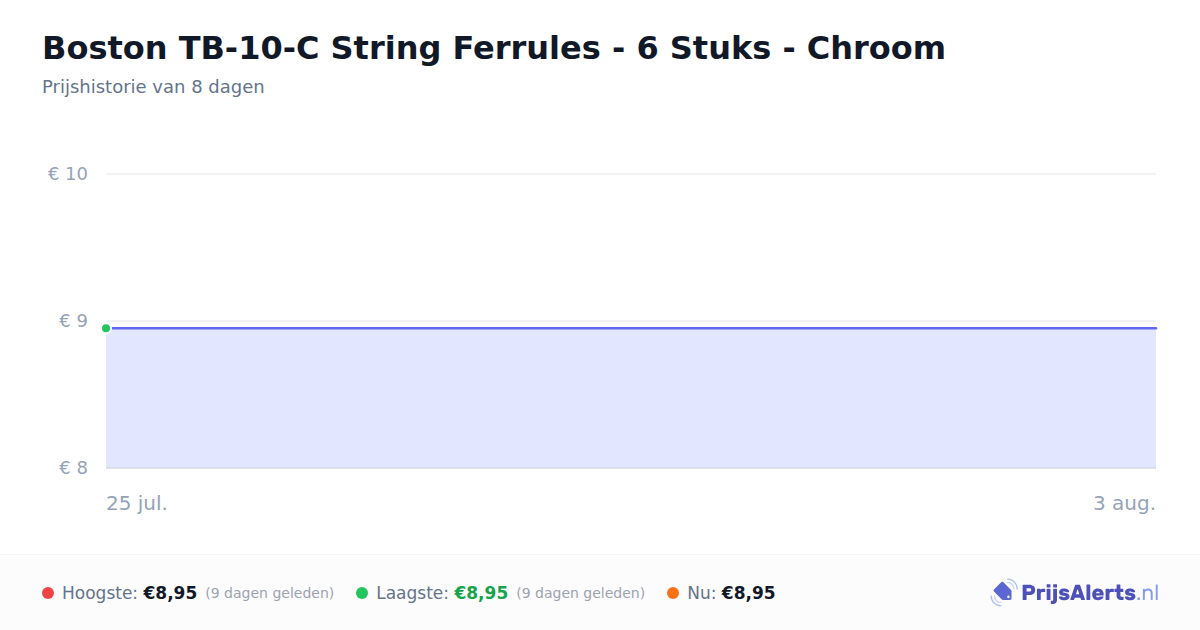Click the green Laagste legend dot
Screen dimensions: 1200x630
[362, 593]
